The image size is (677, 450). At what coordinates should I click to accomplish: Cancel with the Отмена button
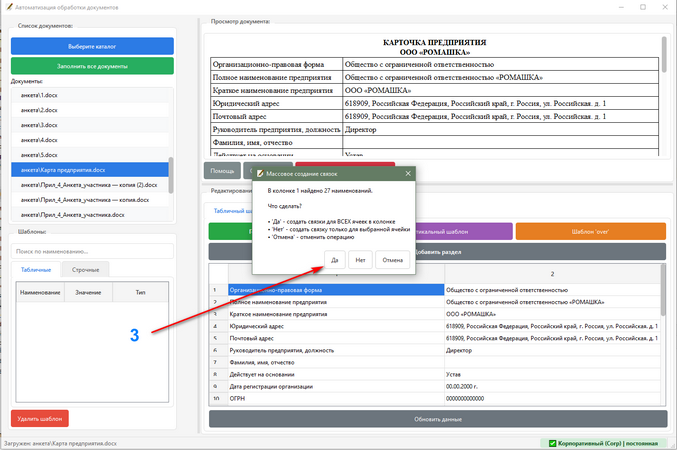(392, 260)
